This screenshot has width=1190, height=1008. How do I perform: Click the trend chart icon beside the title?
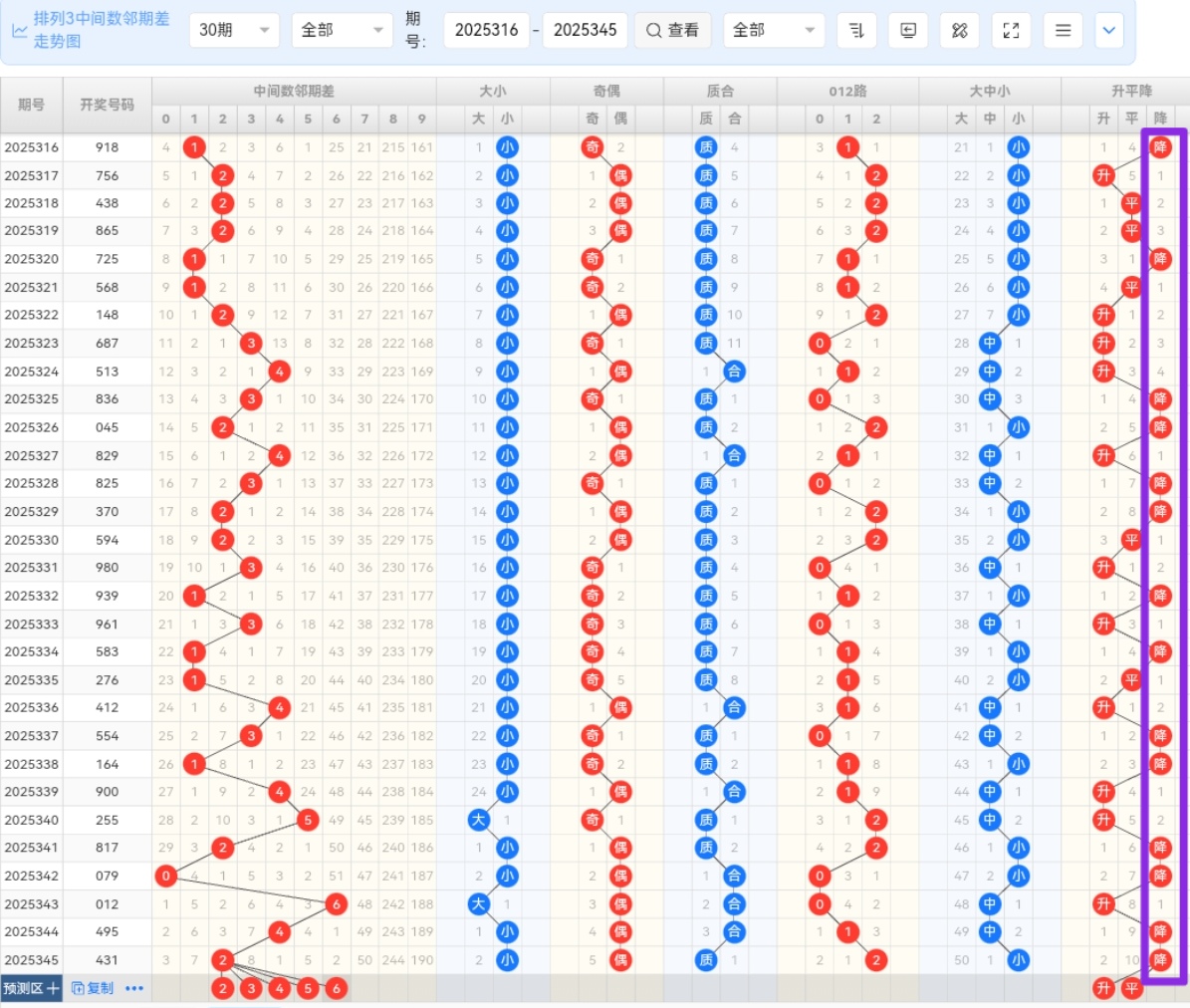(x=19, y=30)
